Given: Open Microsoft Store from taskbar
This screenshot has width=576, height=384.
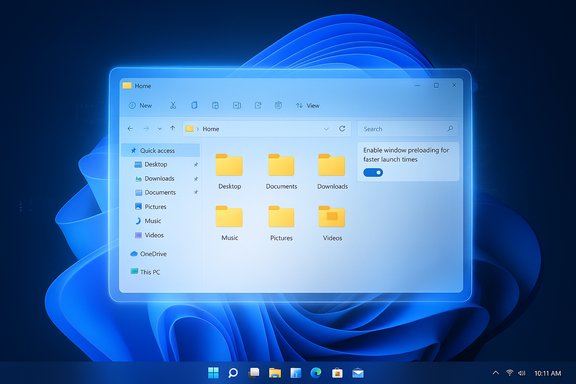Looking at the screenshot, I should coord(337,373).
